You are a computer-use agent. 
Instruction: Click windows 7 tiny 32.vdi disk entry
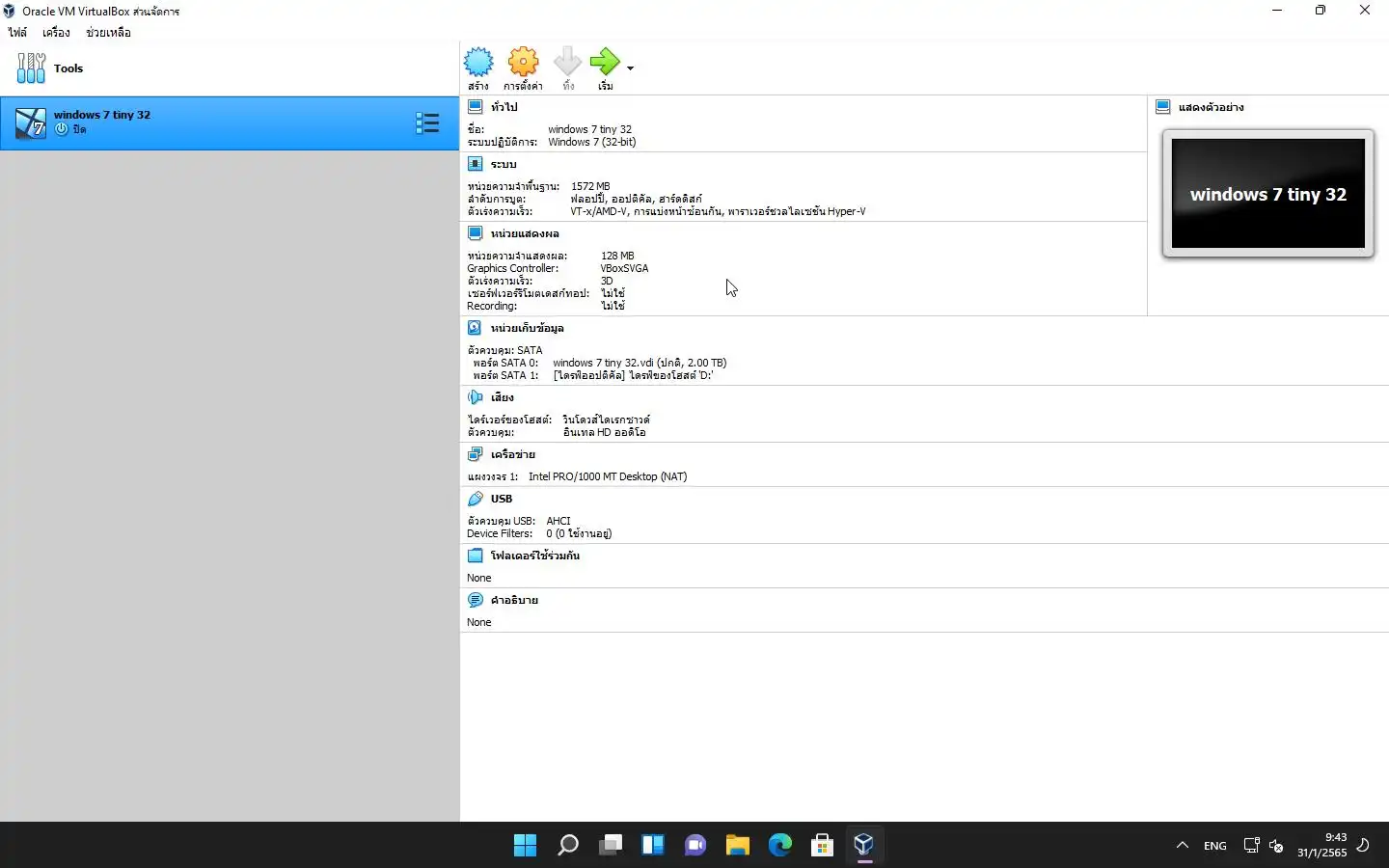640,363
